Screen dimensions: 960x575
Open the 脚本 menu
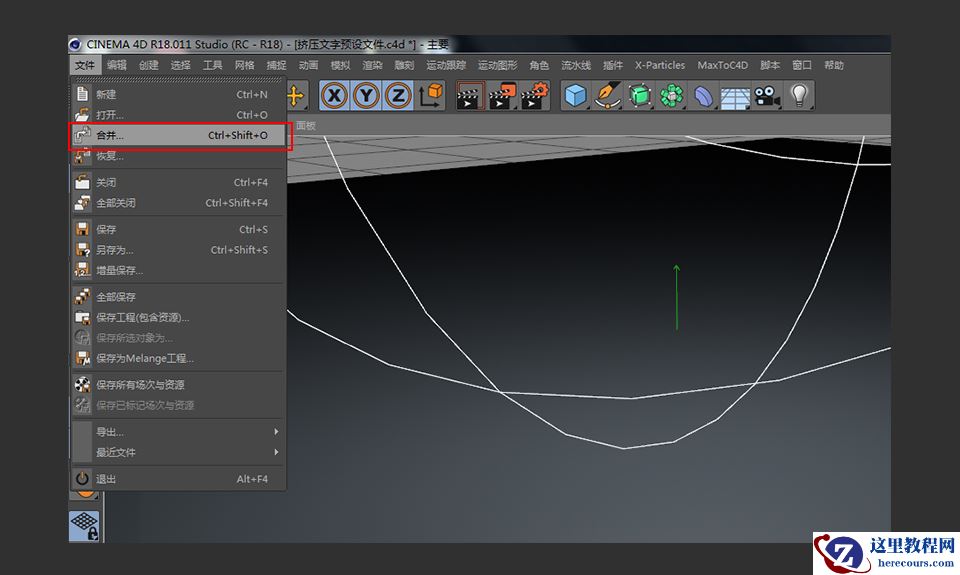point(770,65)
